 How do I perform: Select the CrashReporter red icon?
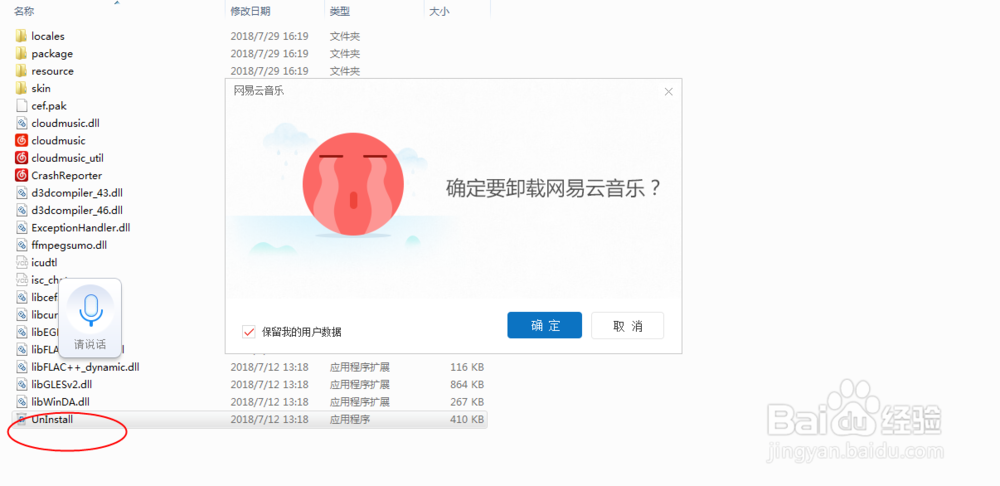pos(21,175)
